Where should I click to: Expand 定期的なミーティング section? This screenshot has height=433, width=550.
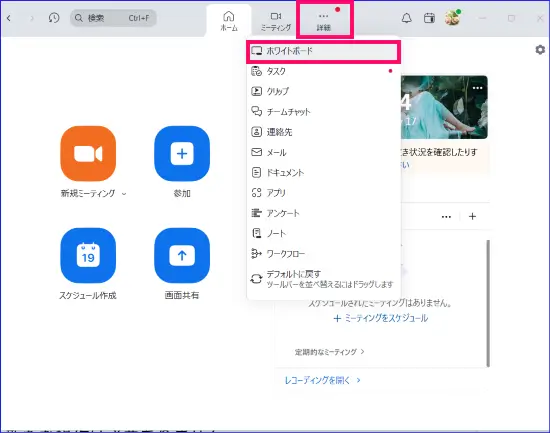pyautogui.click(x=330, y=352)
